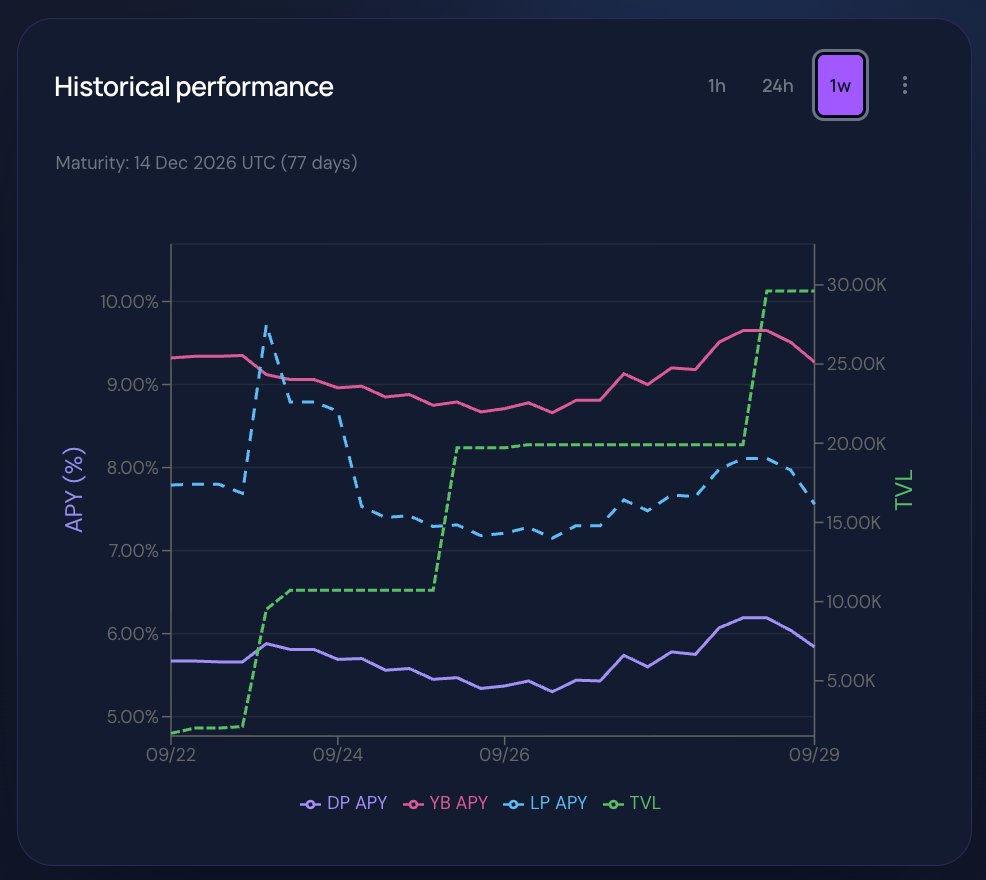Click the 09/26 x-axis date label
Screen dimensions: 986x880
point(504,755)
